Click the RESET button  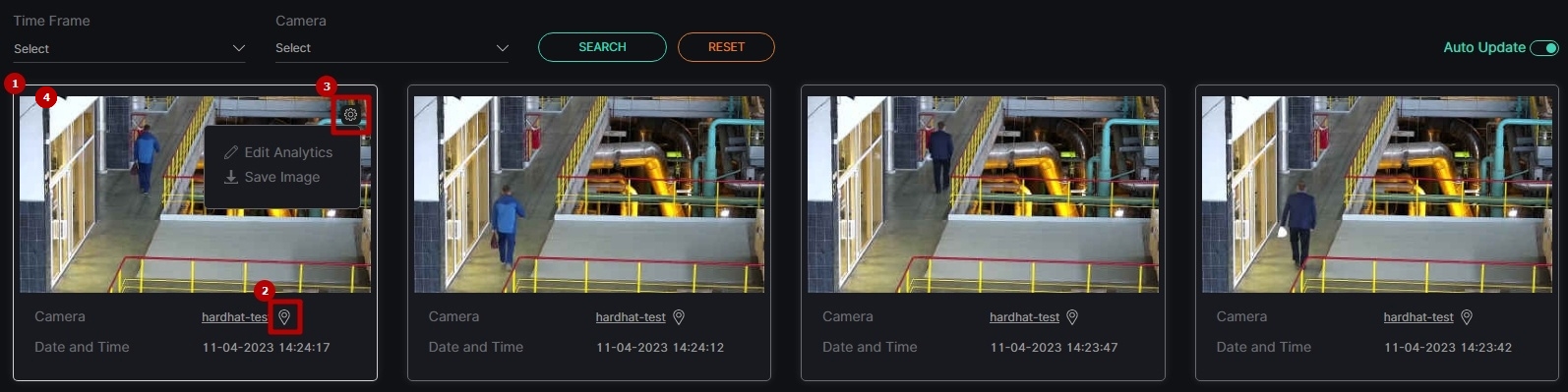point(726,47)
